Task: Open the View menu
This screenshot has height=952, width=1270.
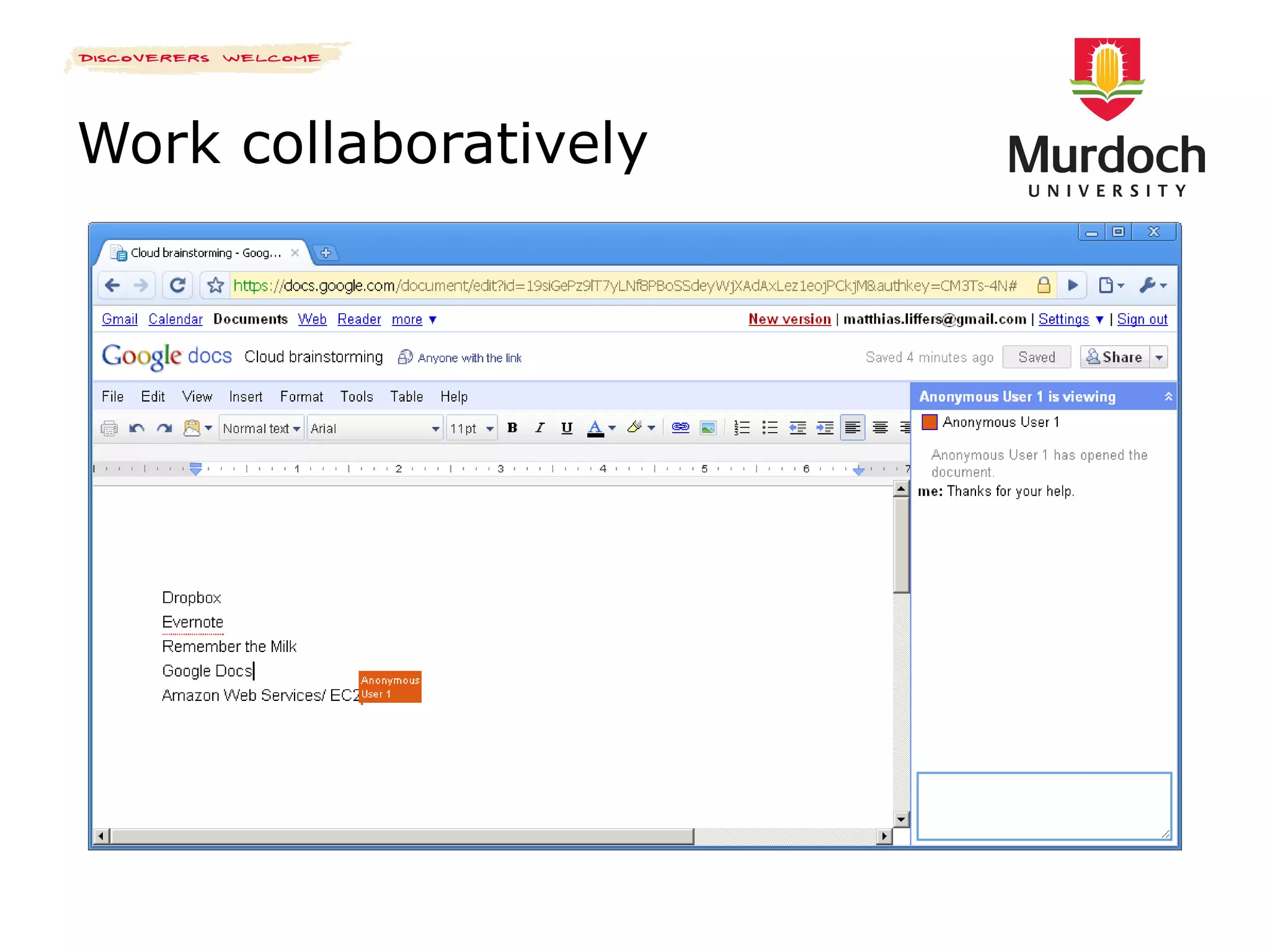Action: (197, 397)
